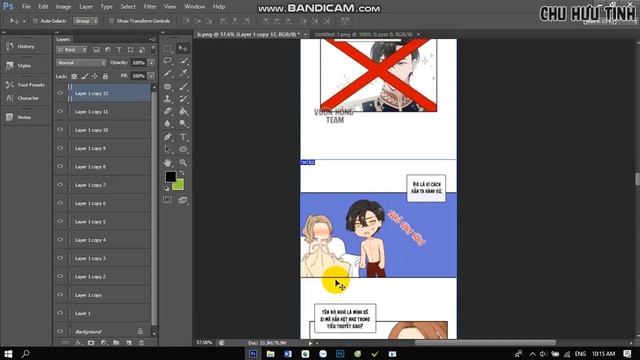The image size is (640, 360).
Task: Select the Blur tool
Action: (168, 124)
